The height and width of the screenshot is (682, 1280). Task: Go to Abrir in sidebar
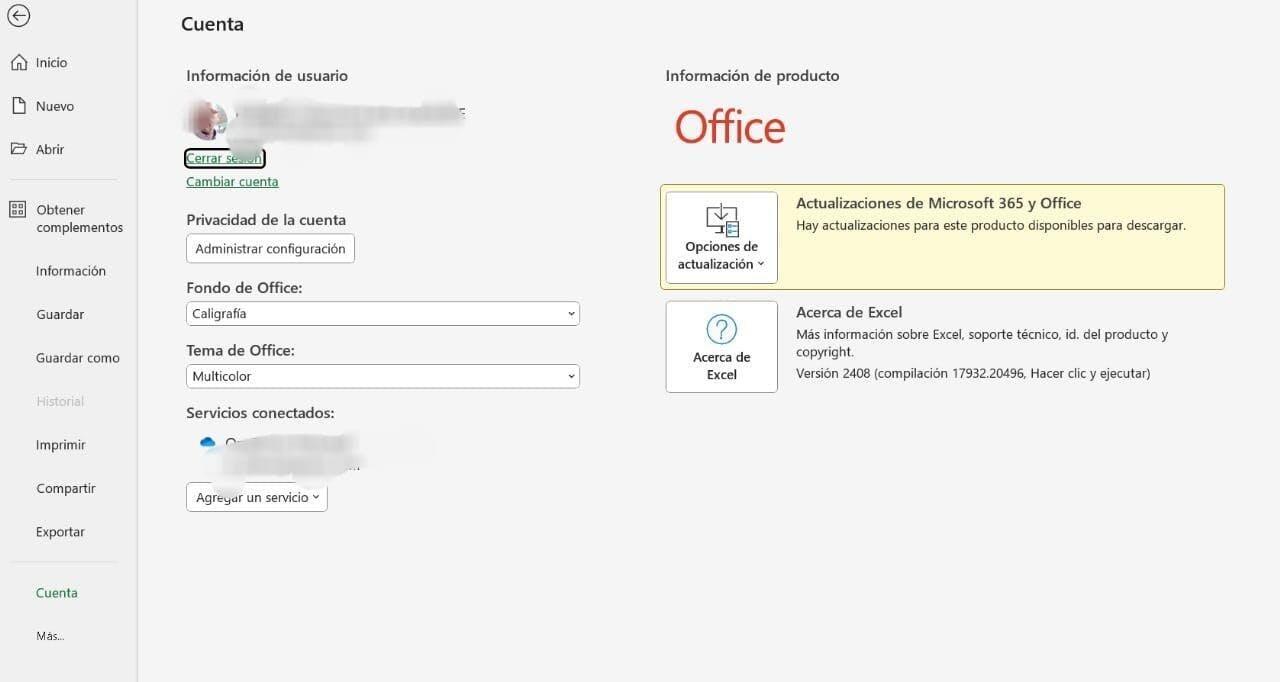click(50, 149)
